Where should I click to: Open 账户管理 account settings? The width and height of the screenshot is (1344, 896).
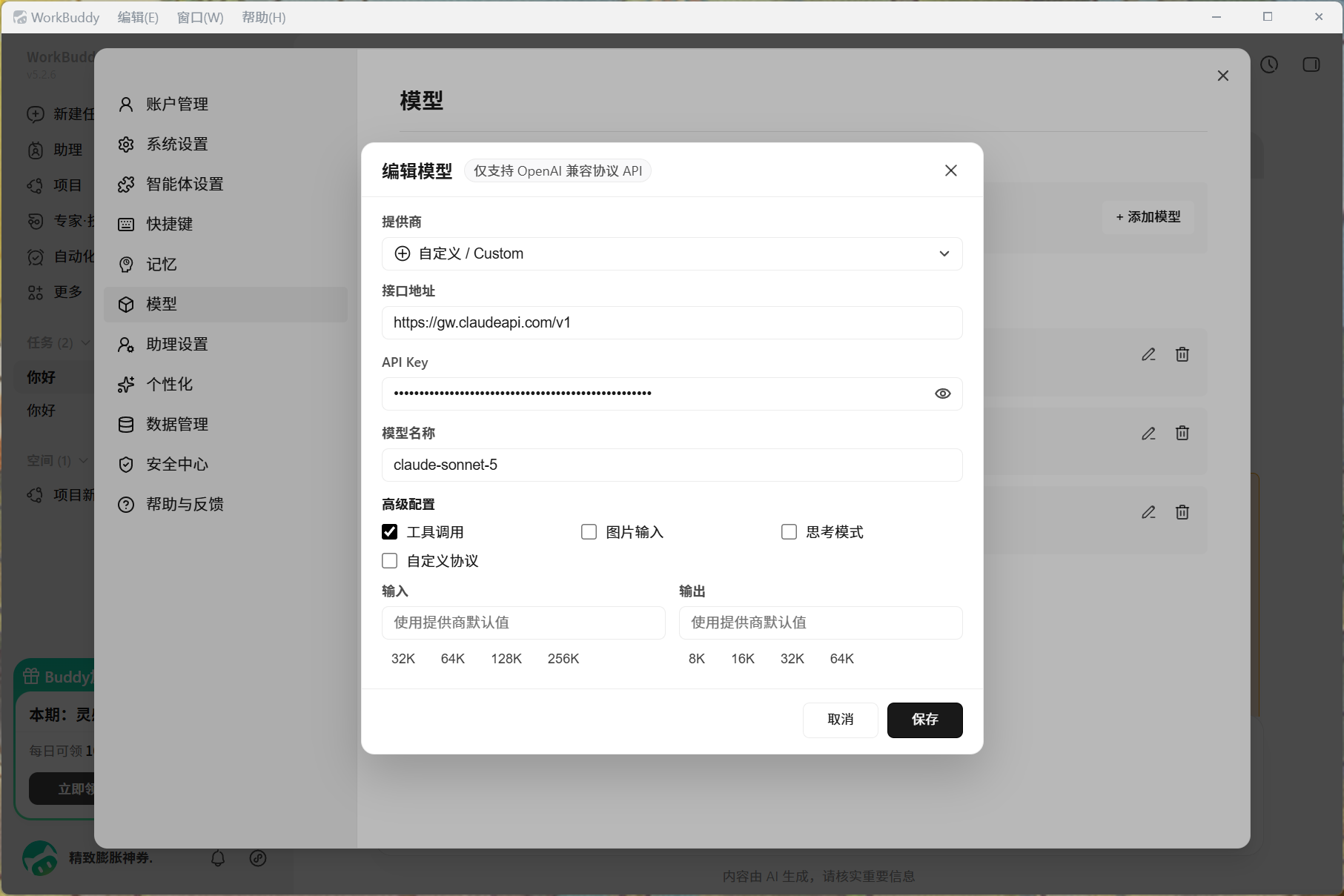[x=225, y=104]
